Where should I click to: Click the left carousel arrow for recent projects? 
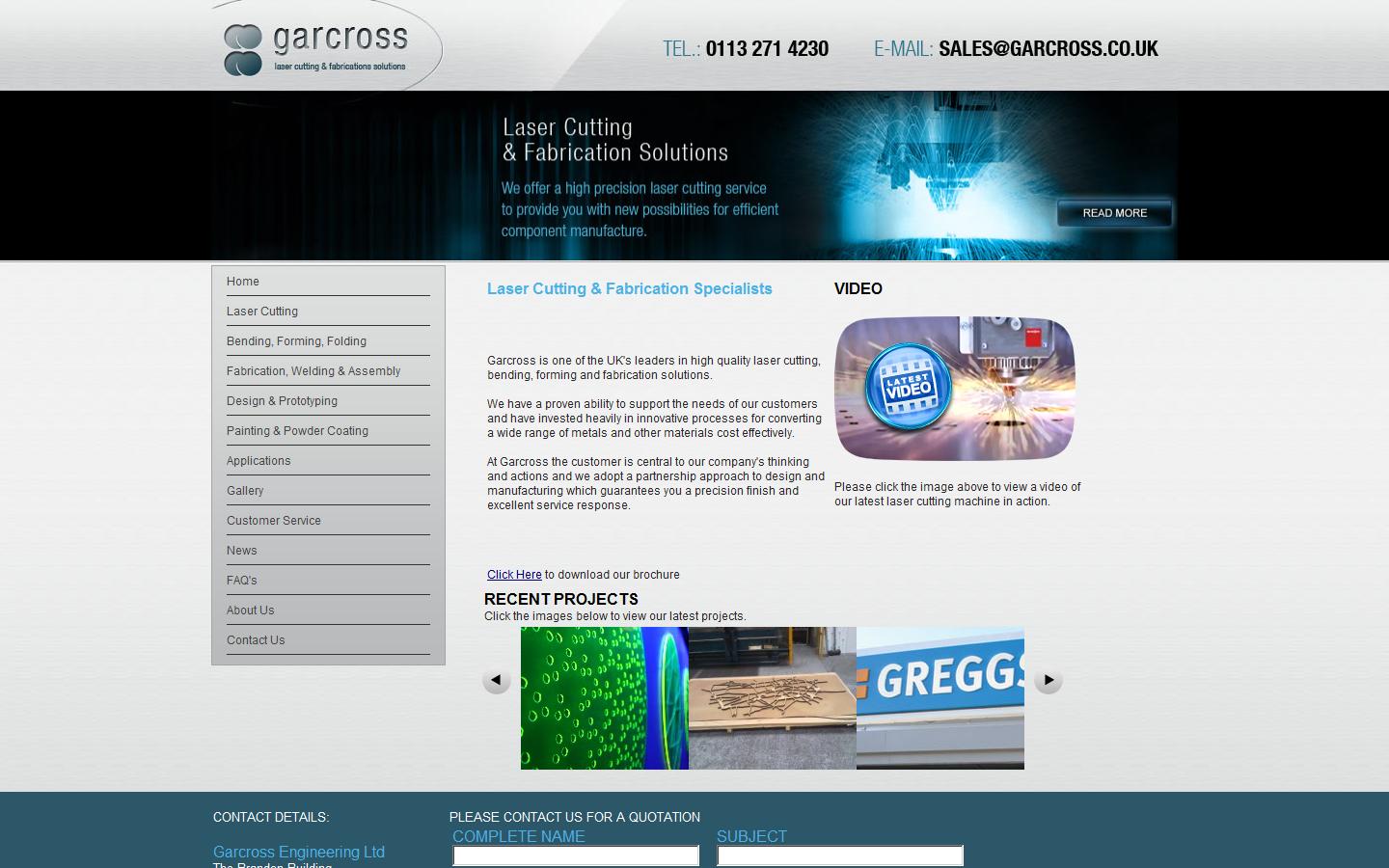tap(497, 680)
